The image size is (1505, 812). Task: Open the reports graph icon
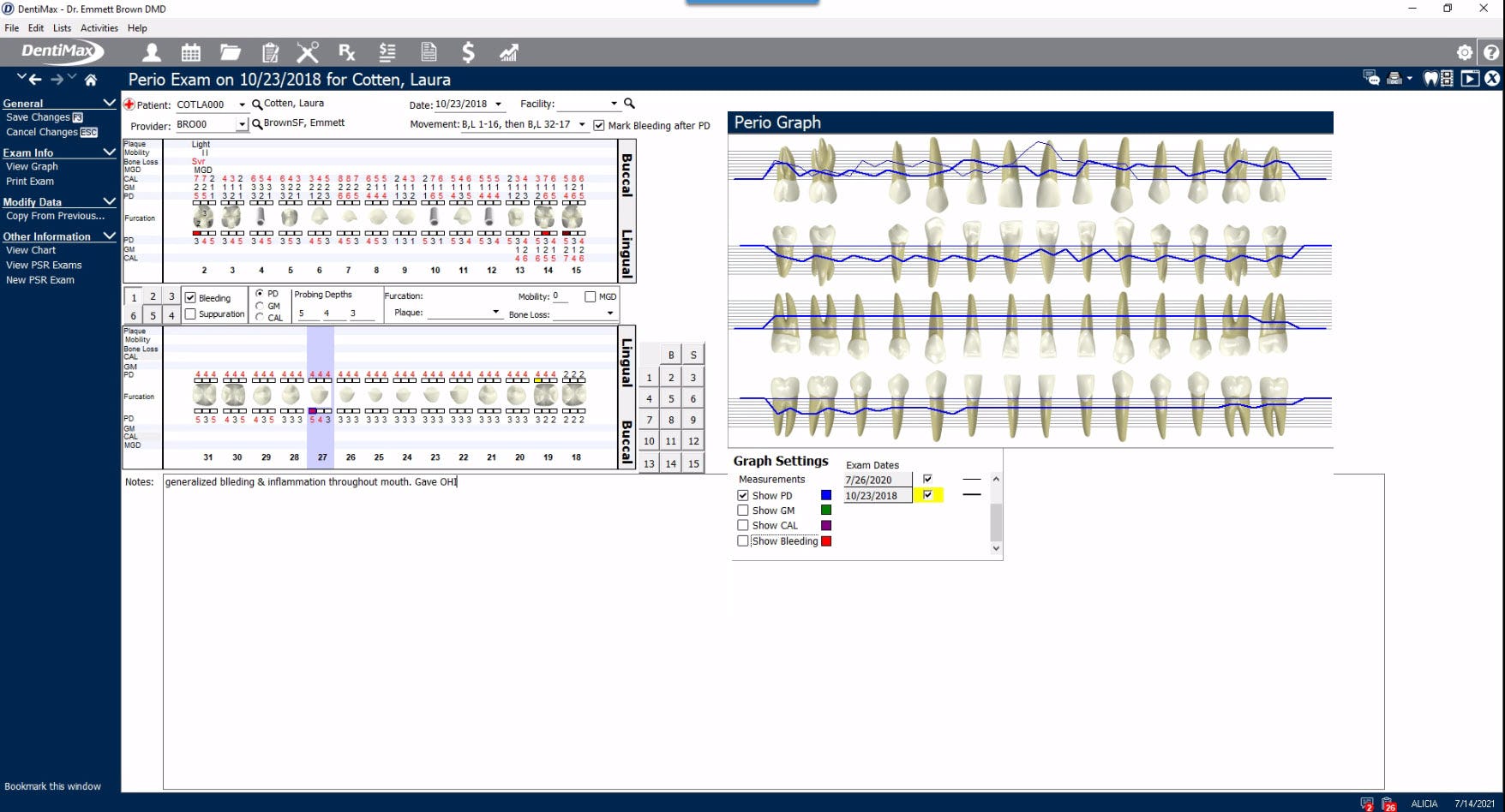coord(509,52)
